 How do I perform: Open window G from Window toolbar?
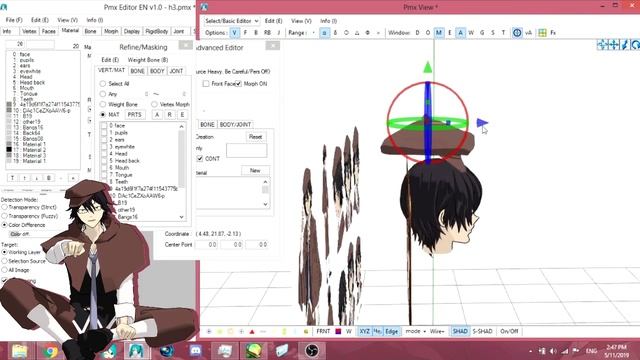click(x=482, y=33)
